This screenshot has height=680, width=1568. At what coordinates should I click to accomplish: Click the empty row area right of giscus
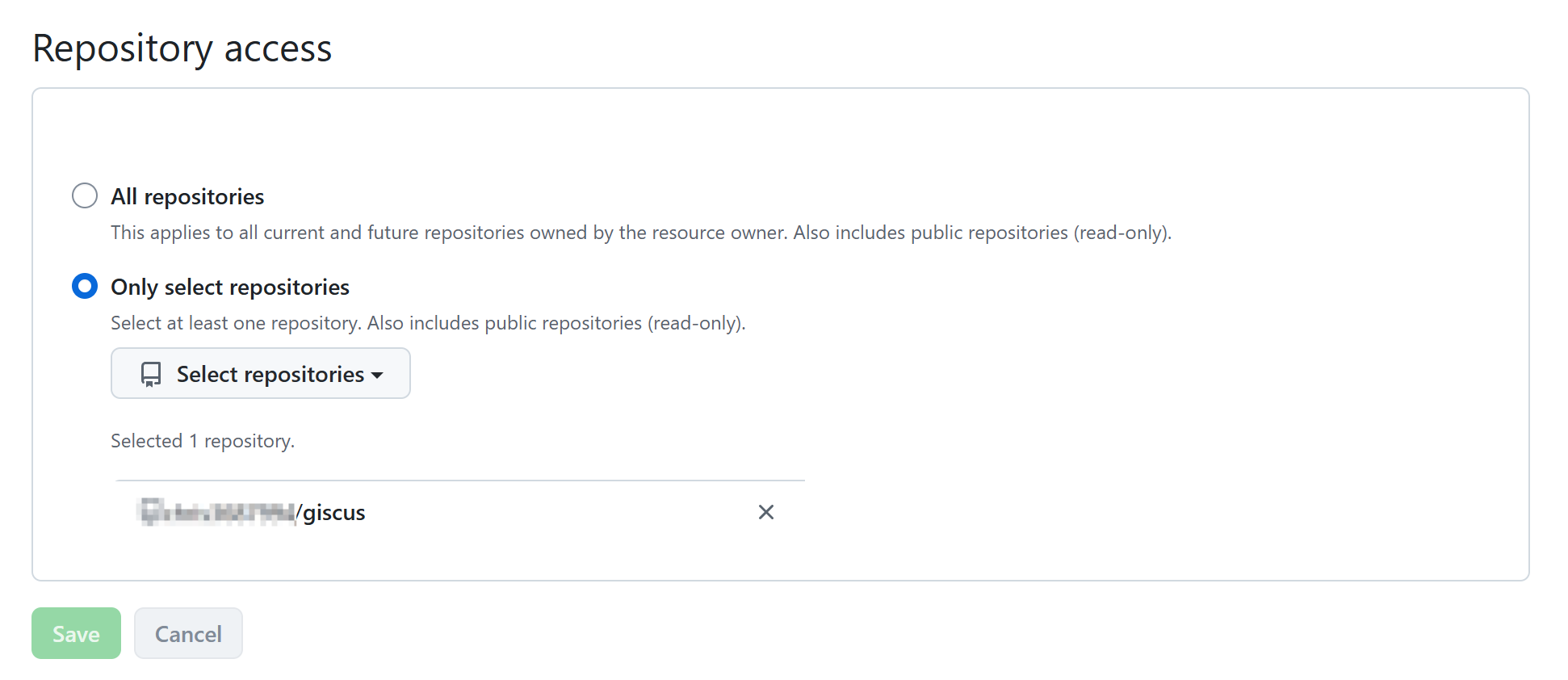click(557, 512)
